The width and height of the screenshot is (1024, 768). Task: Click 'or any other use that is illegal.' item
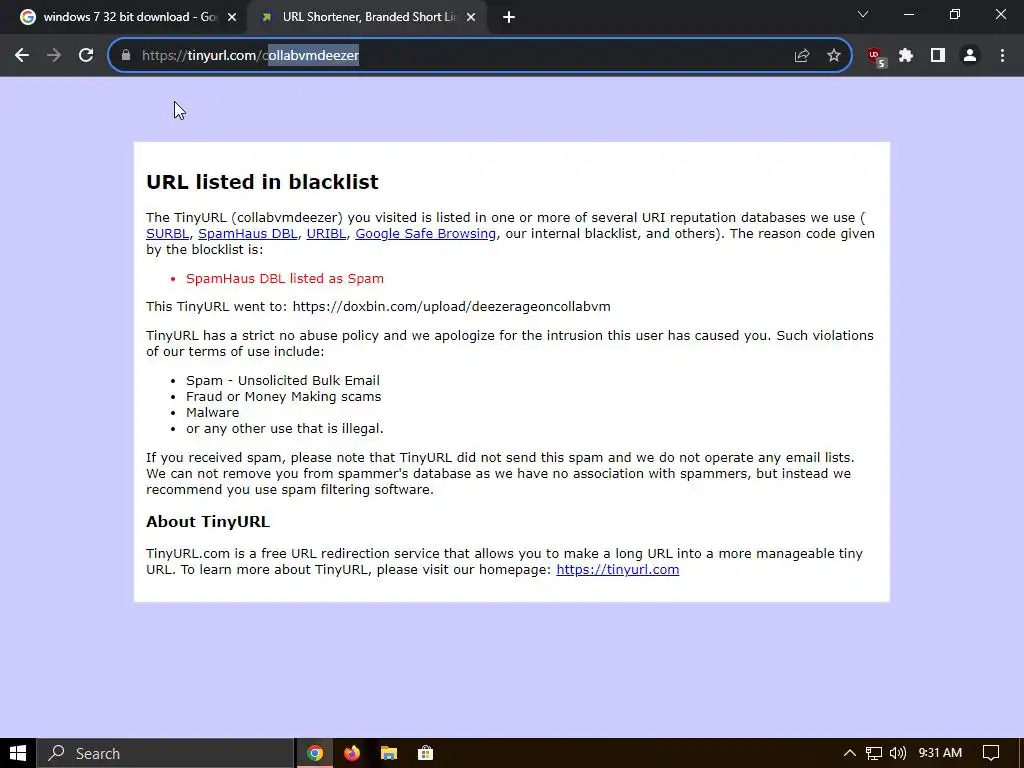(285, 429)
